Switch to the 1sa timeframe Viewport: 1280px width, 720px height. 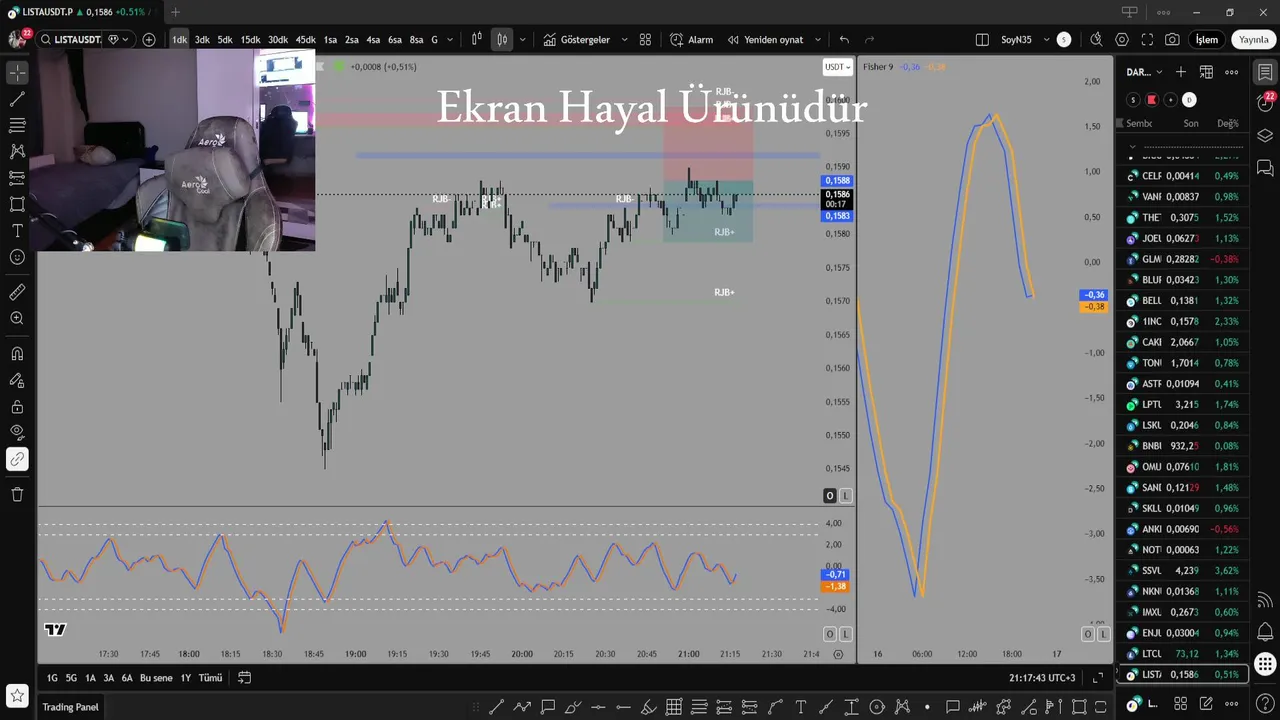(x=330, y=40)
